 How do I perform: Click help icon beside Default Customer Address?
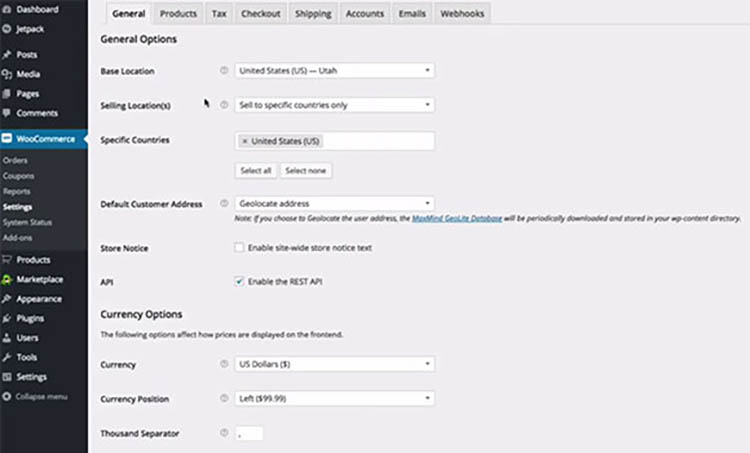click(x=224, y=203)
